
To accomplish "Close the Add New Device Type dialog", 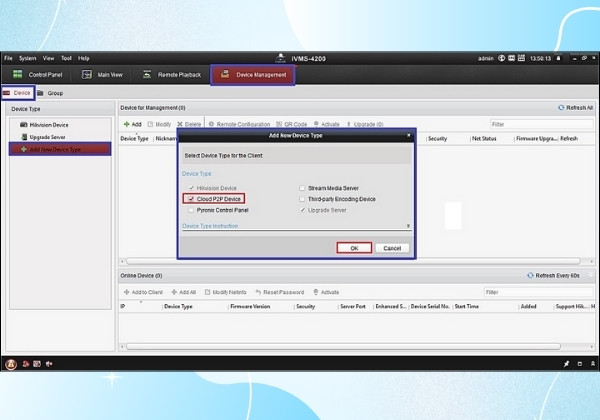I will (409, 135).
